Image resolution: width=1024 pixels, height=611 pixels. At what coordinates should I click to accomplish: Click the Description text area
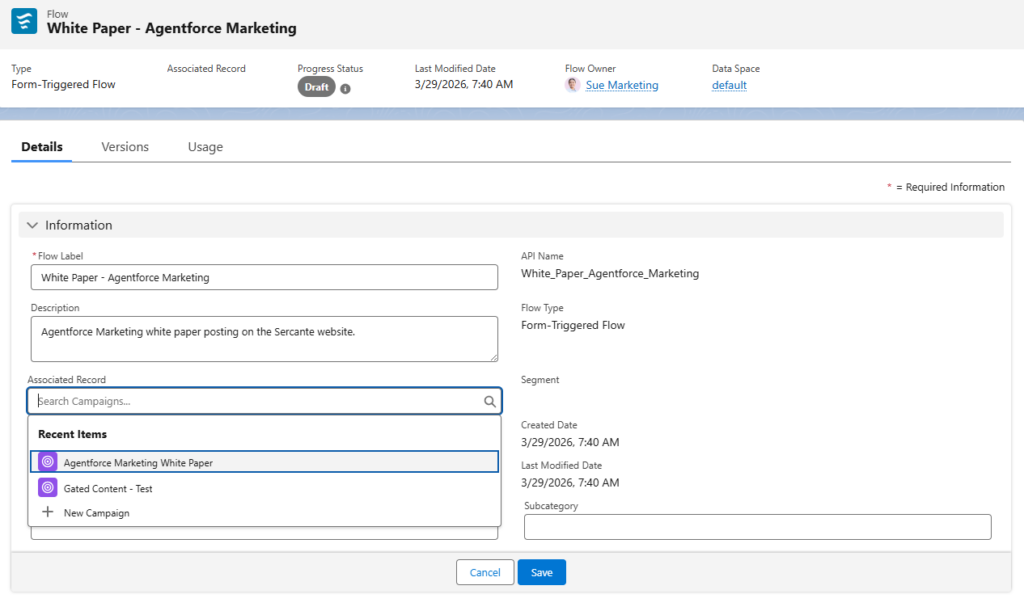click(264, 338)
